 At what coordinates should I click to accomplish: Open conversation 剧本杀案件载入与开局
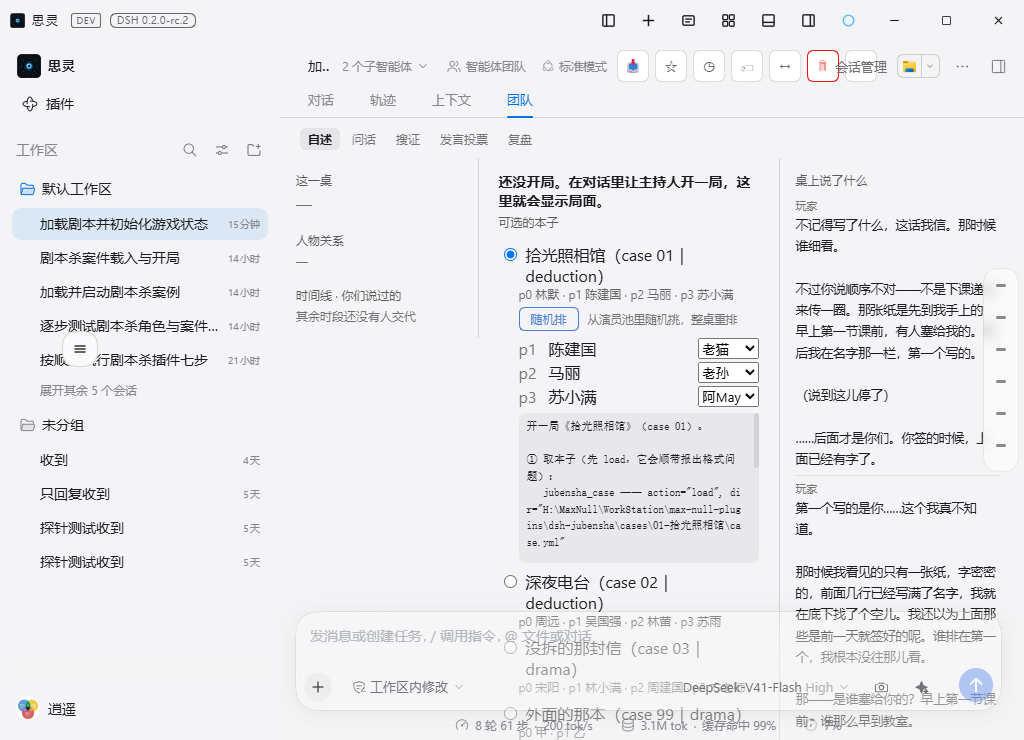(x=140, y=258)
